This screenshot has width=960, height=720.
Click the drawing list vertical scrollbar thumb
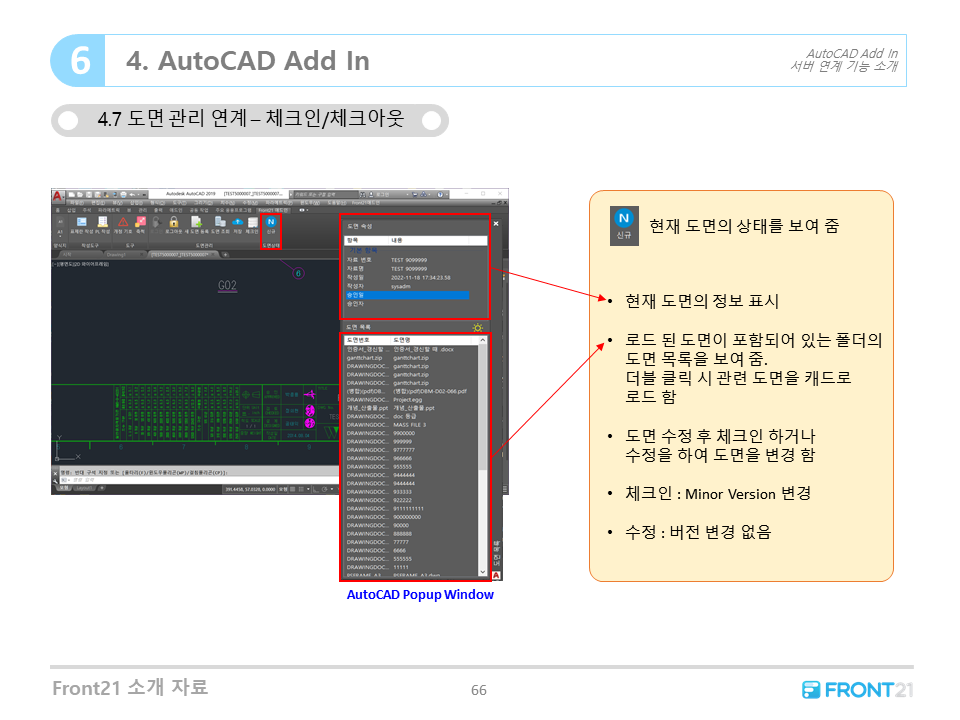pyautogui.click(x=482, y=408)
